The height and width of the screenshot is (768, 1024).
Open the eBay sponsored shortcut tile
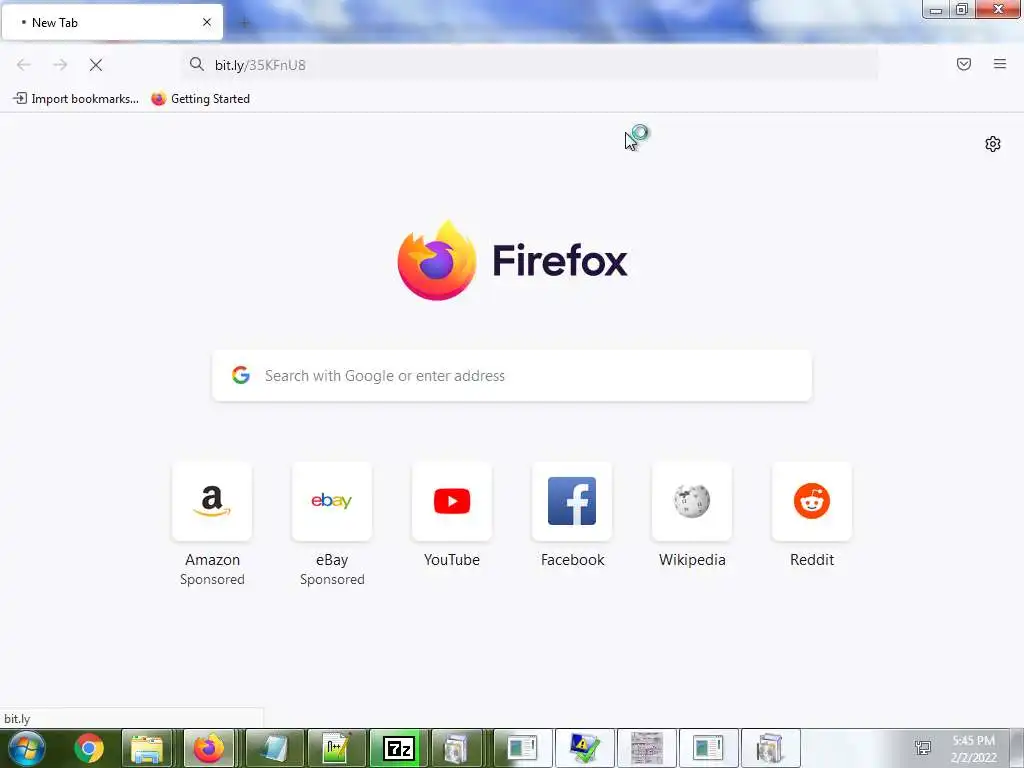coord(332,502)
